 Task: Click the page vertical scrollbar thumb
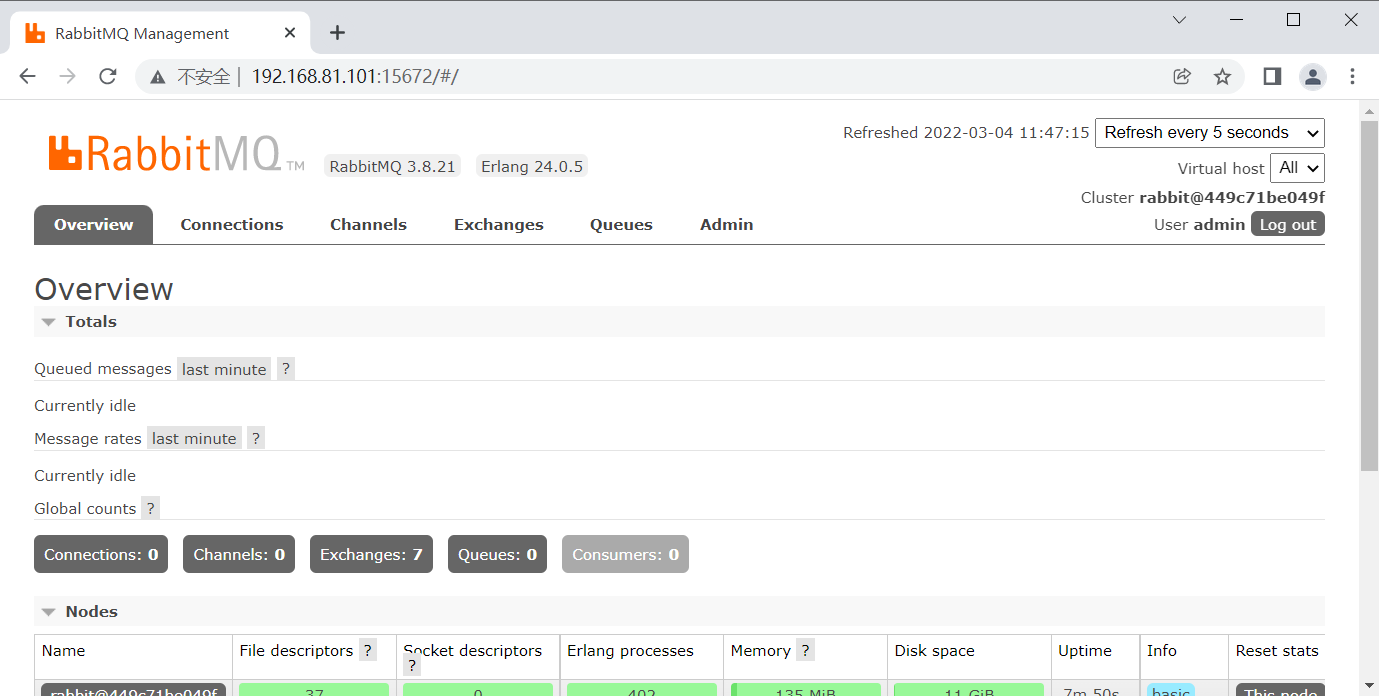tap(1369, 295)
